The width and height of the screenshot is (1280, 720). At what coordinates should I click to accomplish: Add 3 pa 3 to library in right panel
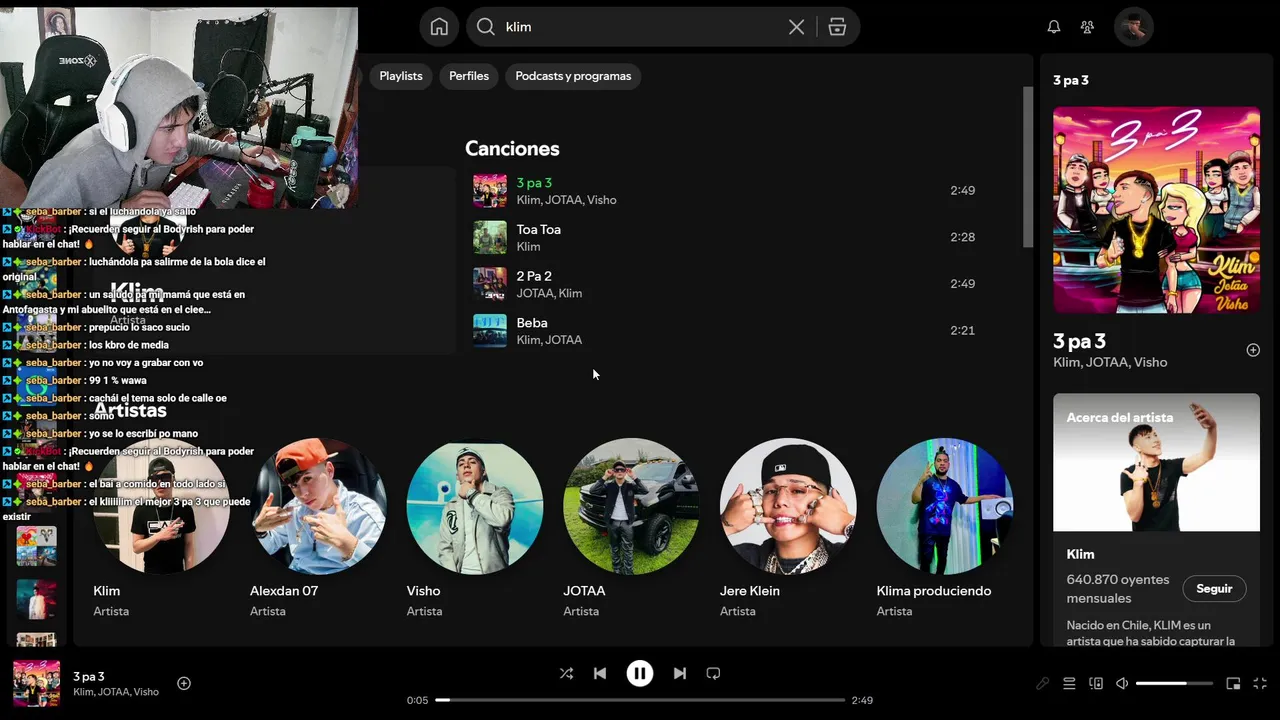point(1253,350)
